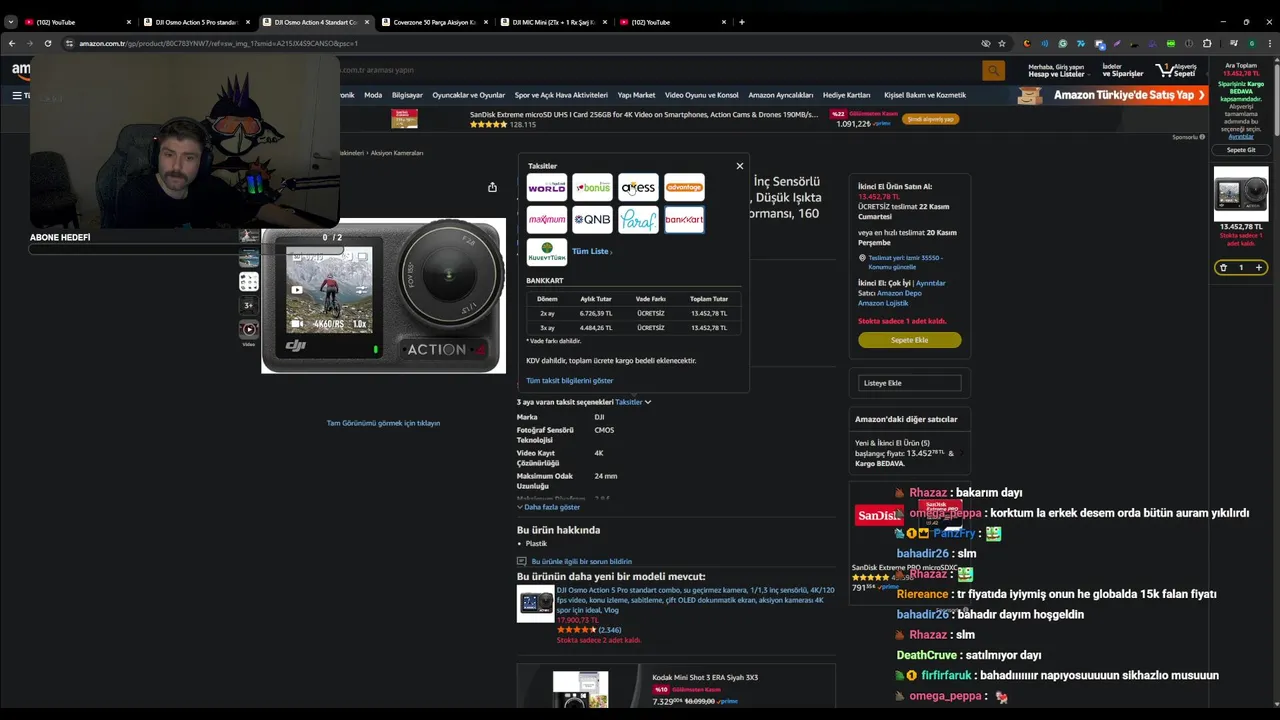Open the Tüm Liste link
The width and height of the screenshot is (1280, 720).
(x=591, y=251)
